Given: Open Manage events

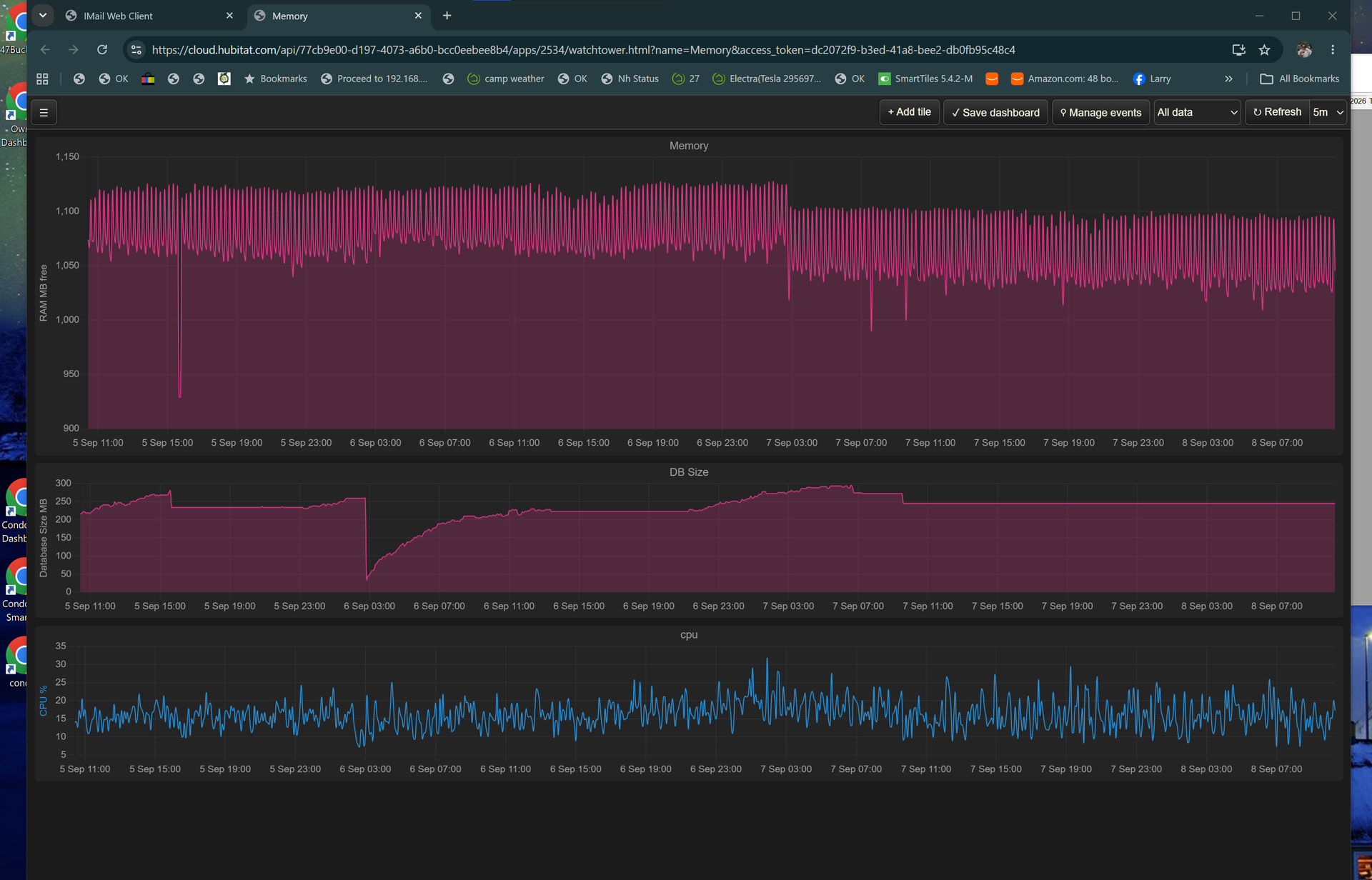Looking at the screenshot, I should pyautogui.click(x=1100, y=112).
